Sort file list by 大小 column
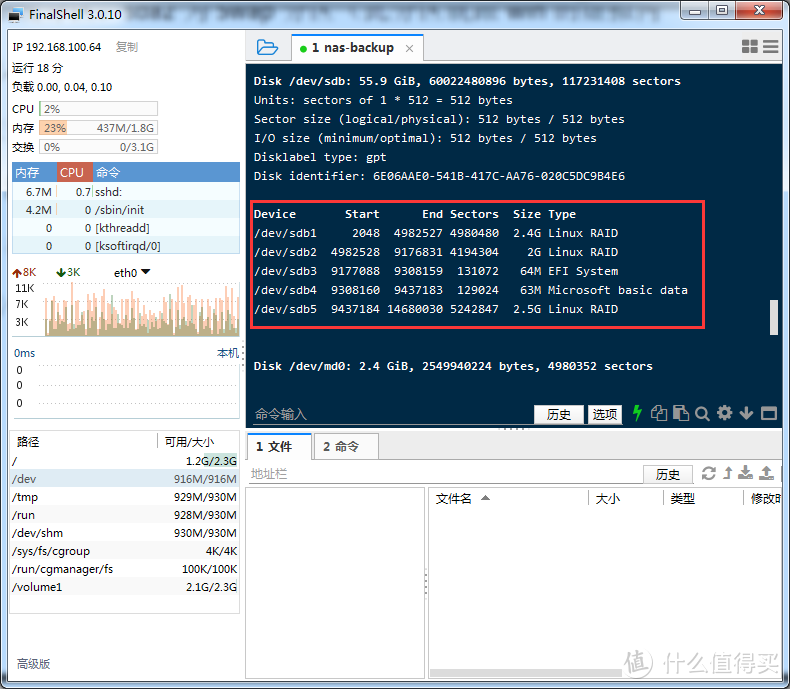Screen dimensions: 790x689 [x=626, y=499]
